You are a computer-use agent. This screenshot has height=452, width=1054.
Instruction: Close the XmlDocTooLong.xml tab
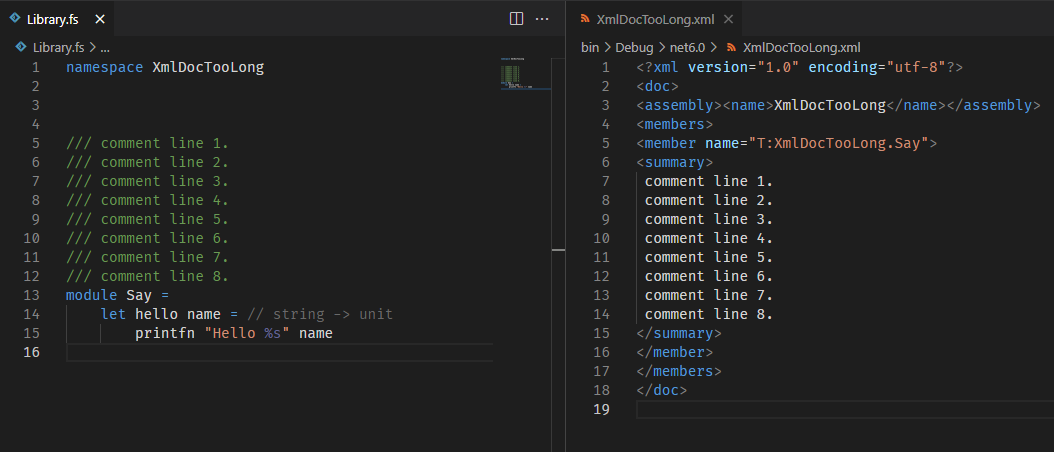pos(726,19)
